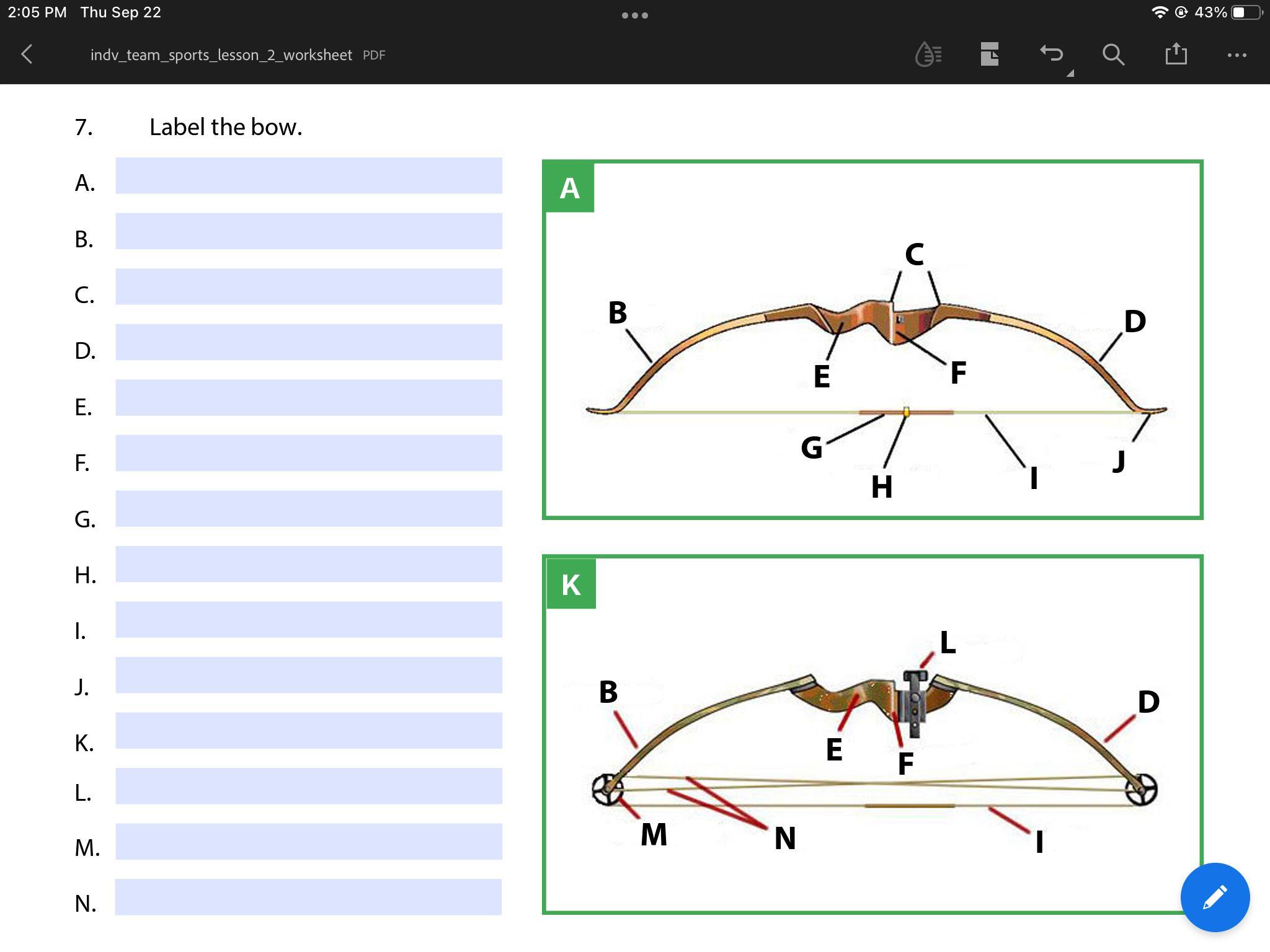This screenshot has height=952, width=1270.
Task: Open the search magnifier
Action: click(1113, 55)
